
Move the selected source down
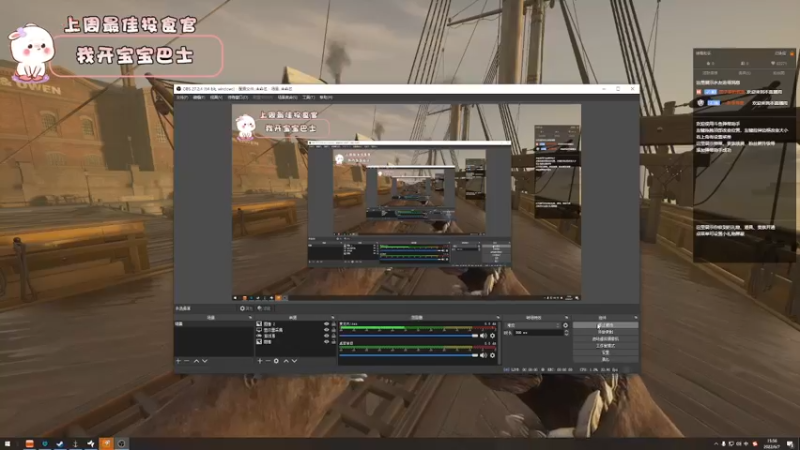coord(294,361)
